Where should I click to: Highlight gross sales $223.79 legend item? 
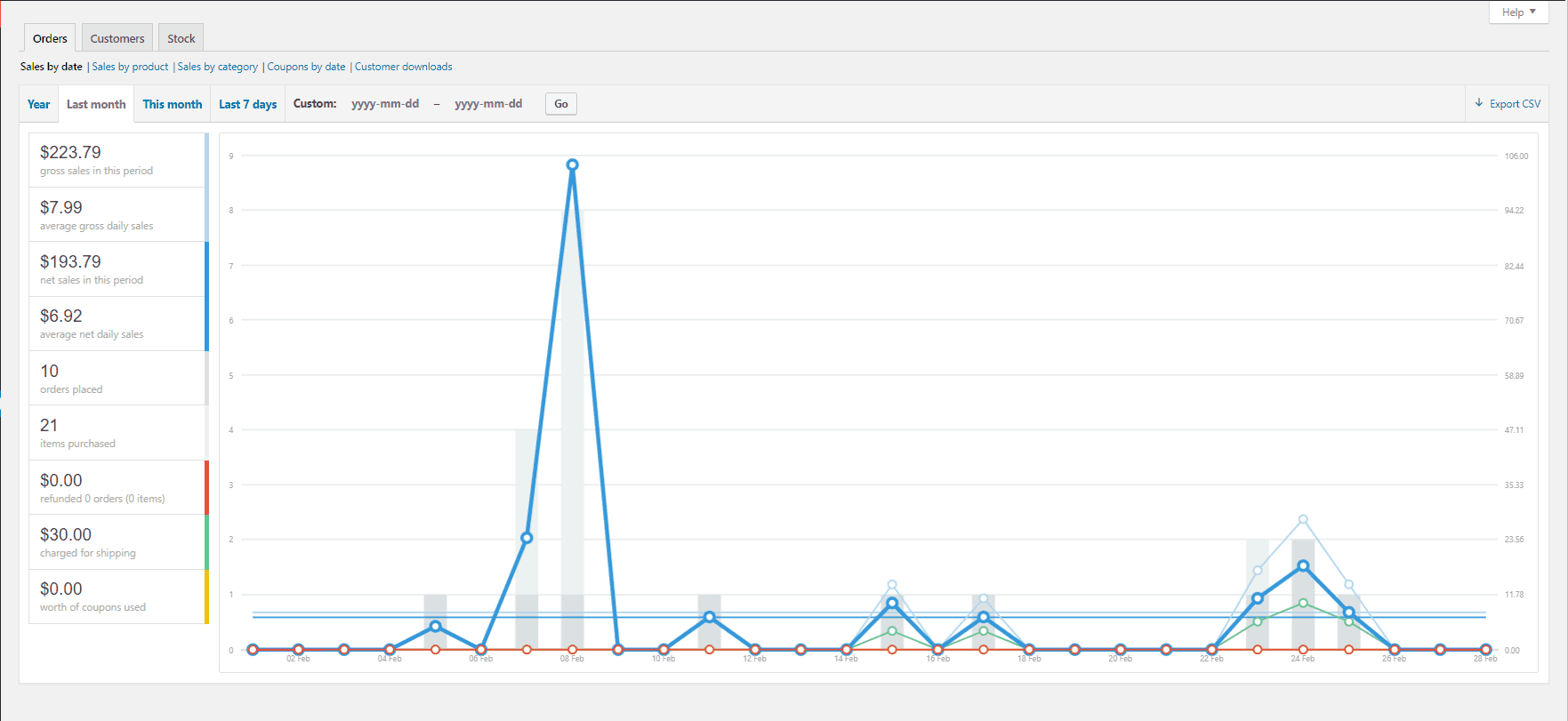tap(117, 160)
